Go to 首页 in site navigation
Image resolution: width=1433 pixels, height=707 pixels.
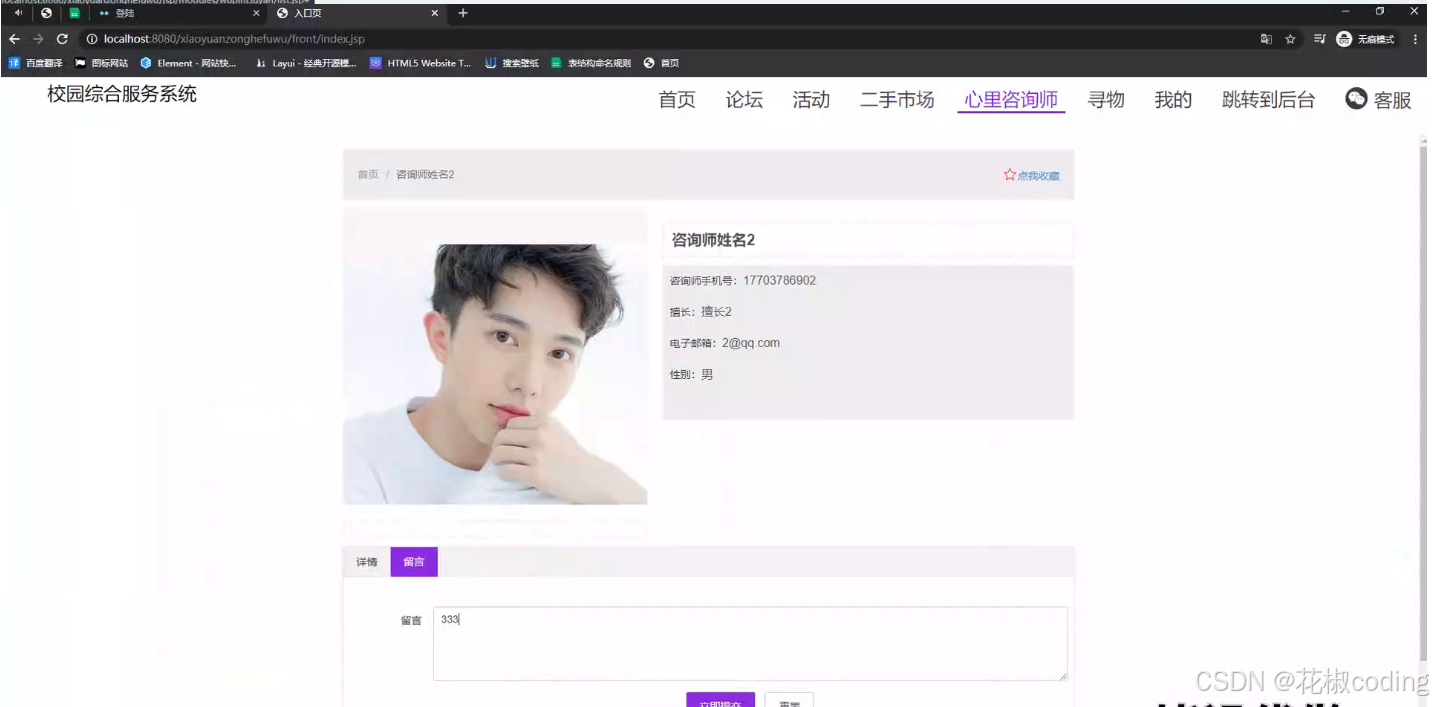tap(677, 100)
